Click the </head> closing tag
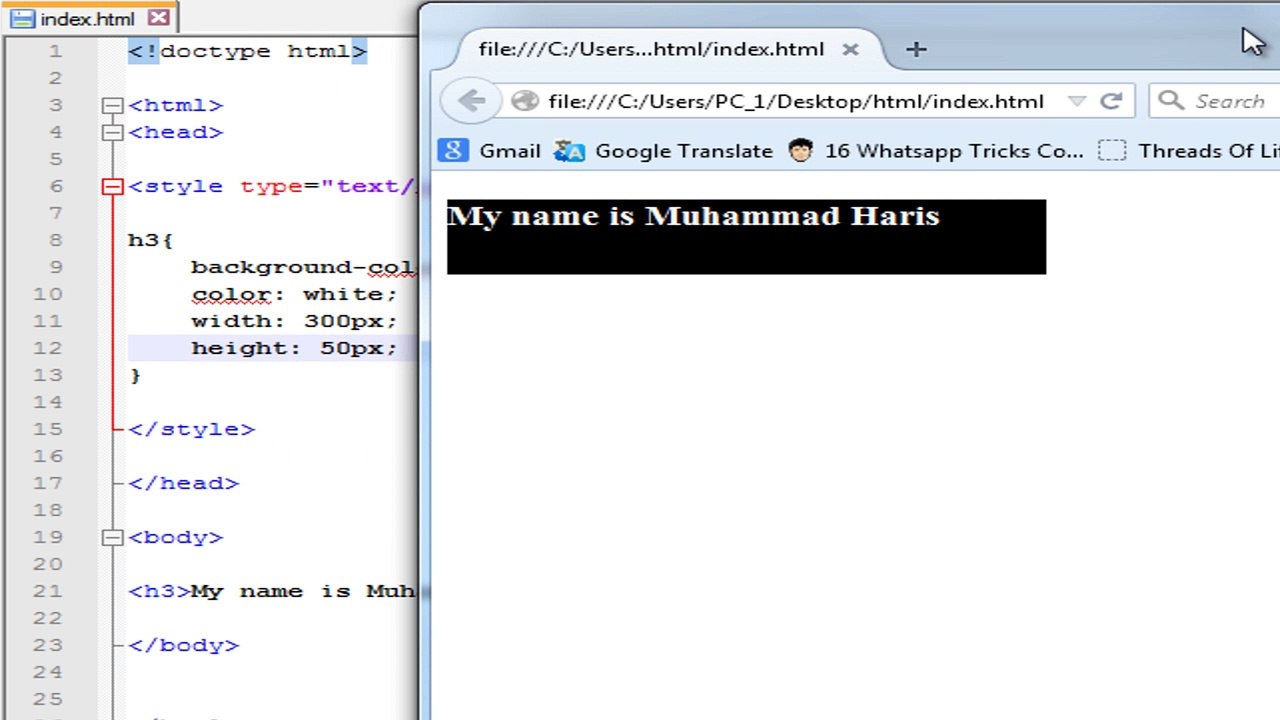This screenshot has height=720, width=1280. pos(184,483)
